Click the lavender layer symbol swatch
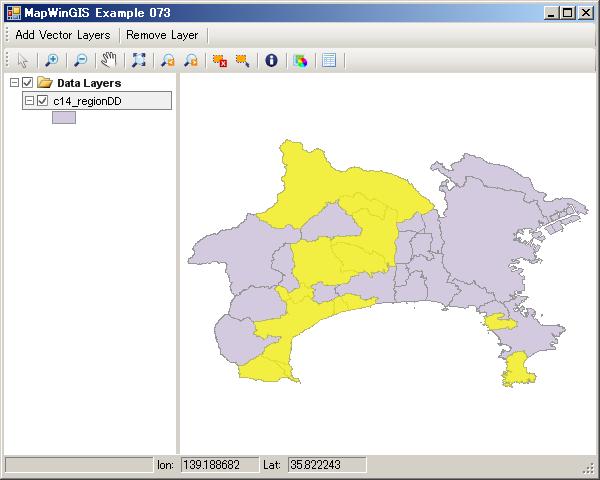 (x=64, y=117)
